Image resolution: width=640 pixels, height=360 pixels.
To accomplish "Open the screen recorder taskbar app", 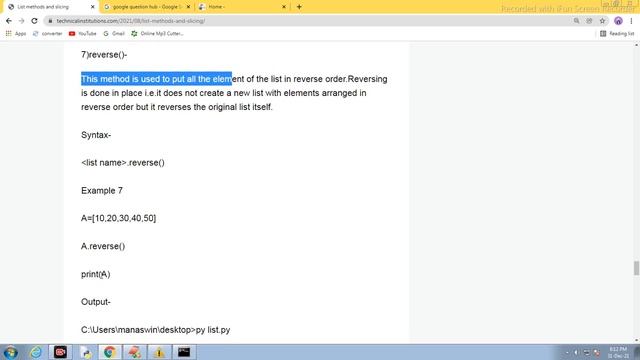I will [60, 352].
